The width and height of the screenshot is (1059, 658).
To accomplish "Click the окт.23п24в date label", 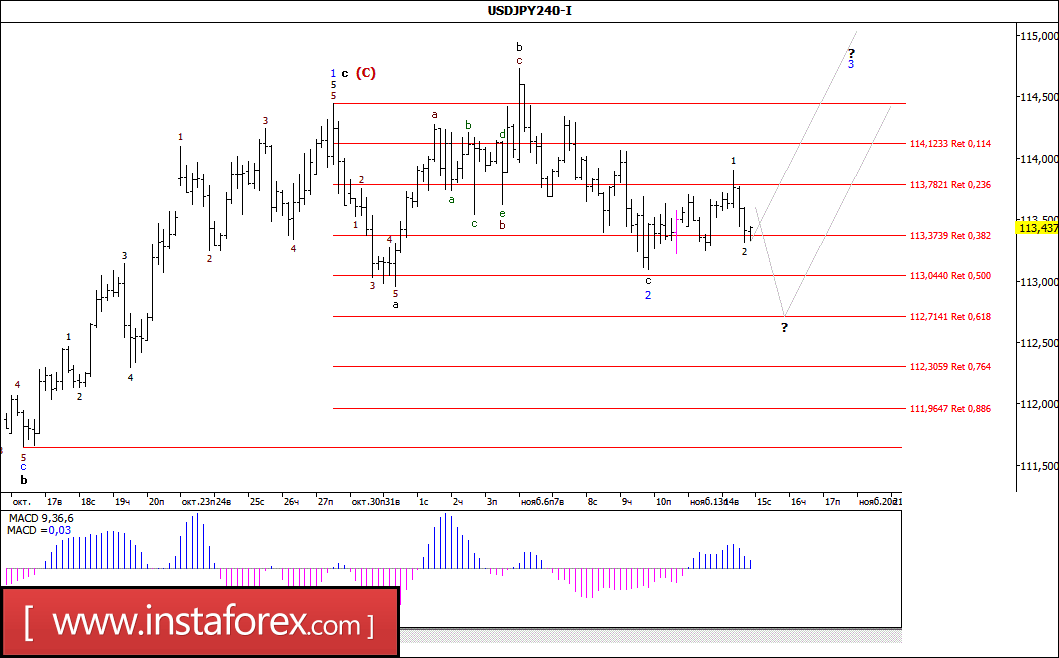I will pos(206,502).
